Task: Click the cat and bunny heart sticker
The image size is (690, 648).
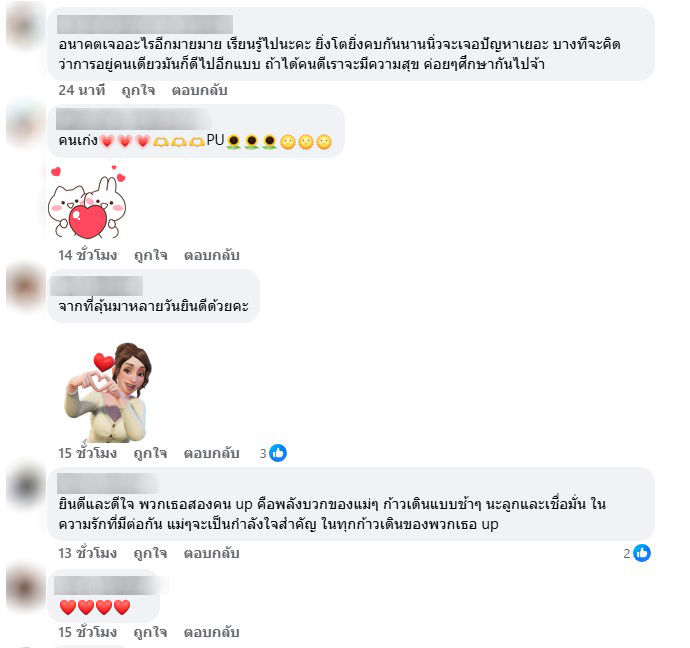Action: coord(88,202)
